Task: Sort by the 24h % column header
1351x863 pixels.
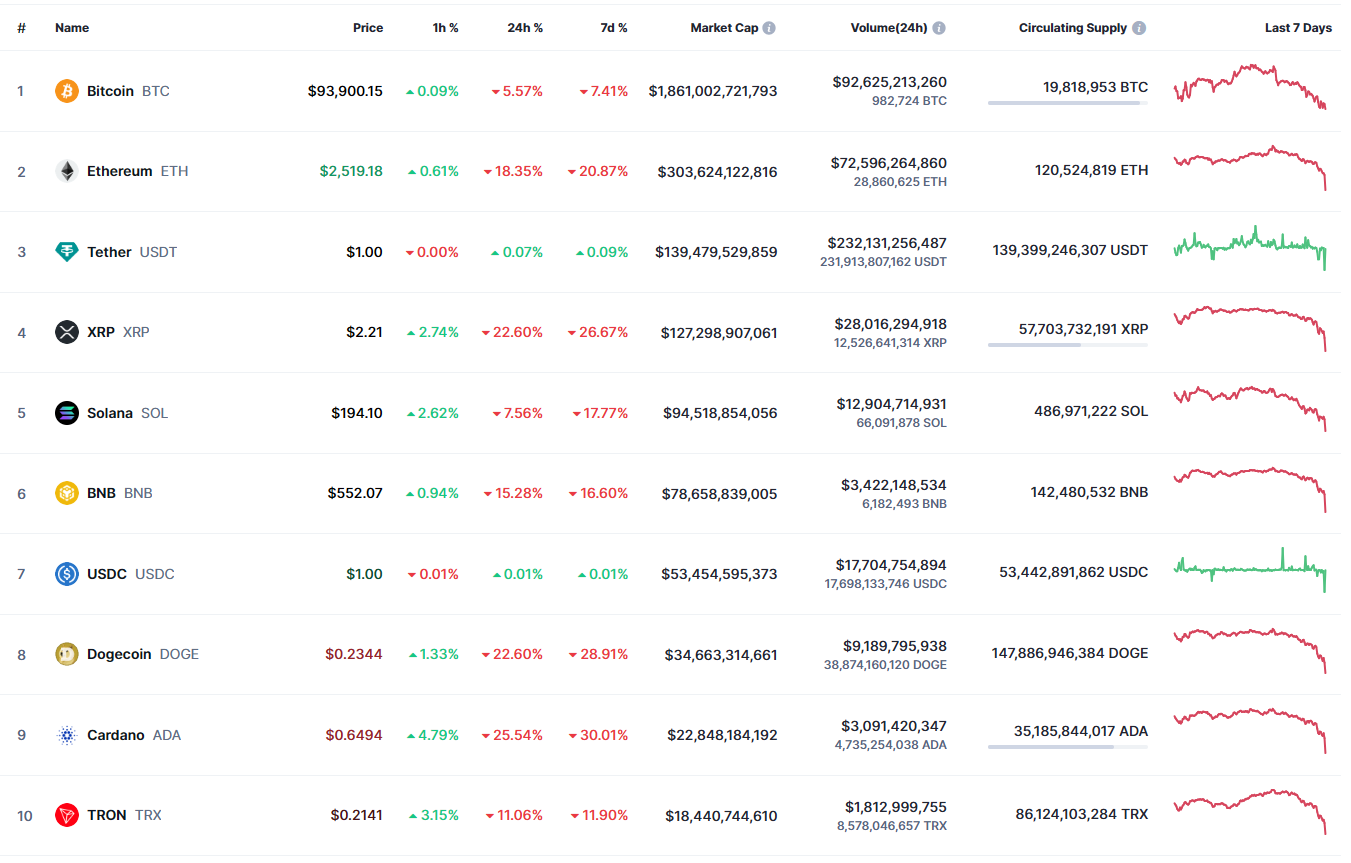Action: (x=525, y=28)
